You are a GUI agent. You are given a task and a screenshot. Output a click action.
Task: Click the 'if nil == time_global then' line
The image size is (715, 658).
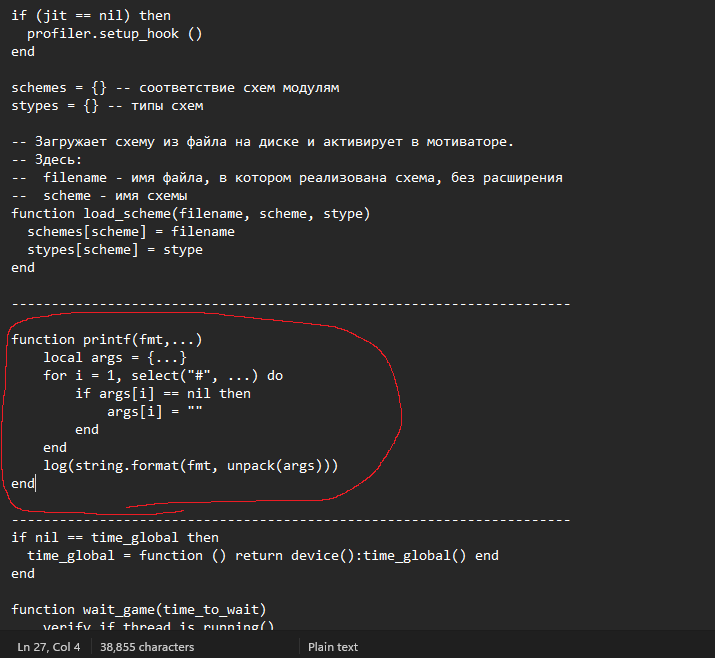click(115, 538)
